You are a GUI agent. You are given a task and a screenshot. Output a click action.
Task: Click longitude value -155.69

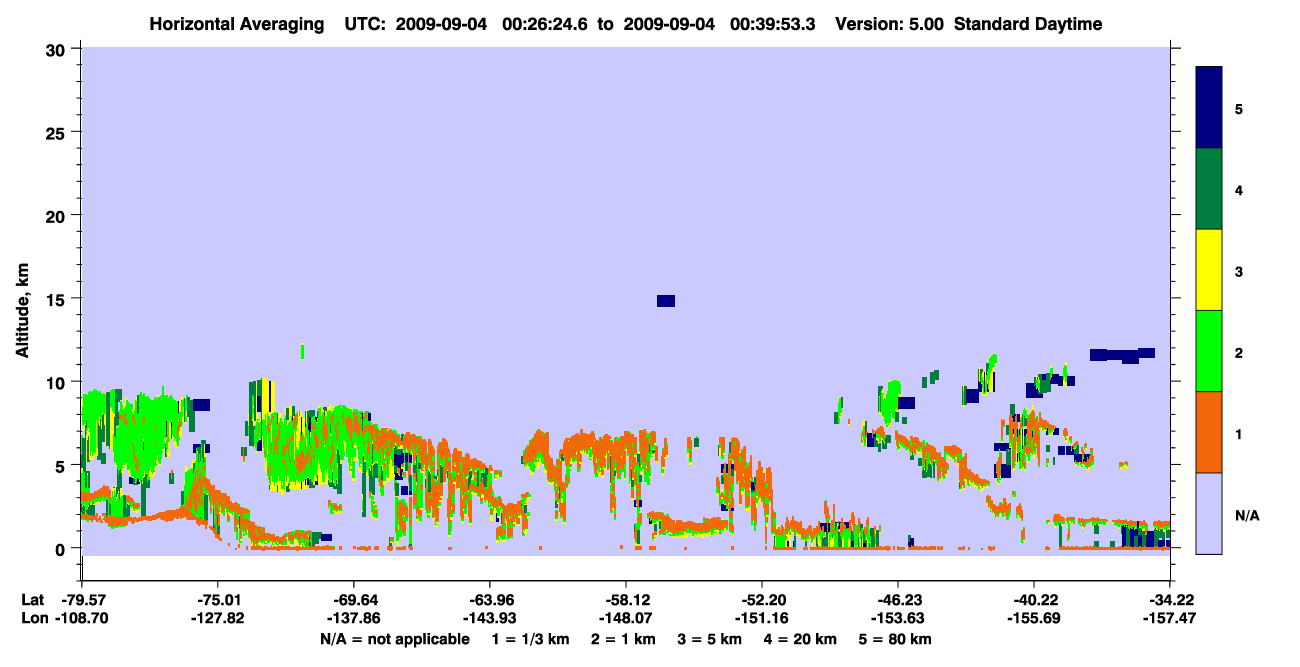(x=1034, y=618)
